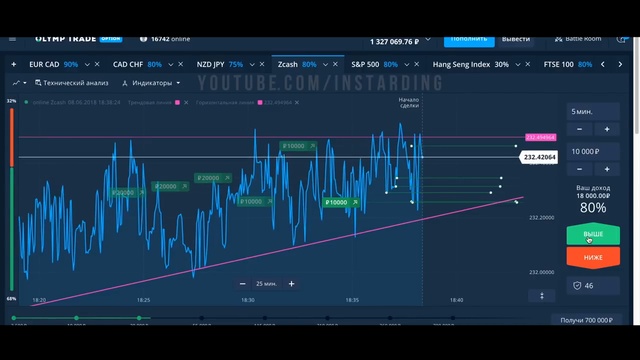Click the Пополнить deposit button

click(x=469, y=41)
